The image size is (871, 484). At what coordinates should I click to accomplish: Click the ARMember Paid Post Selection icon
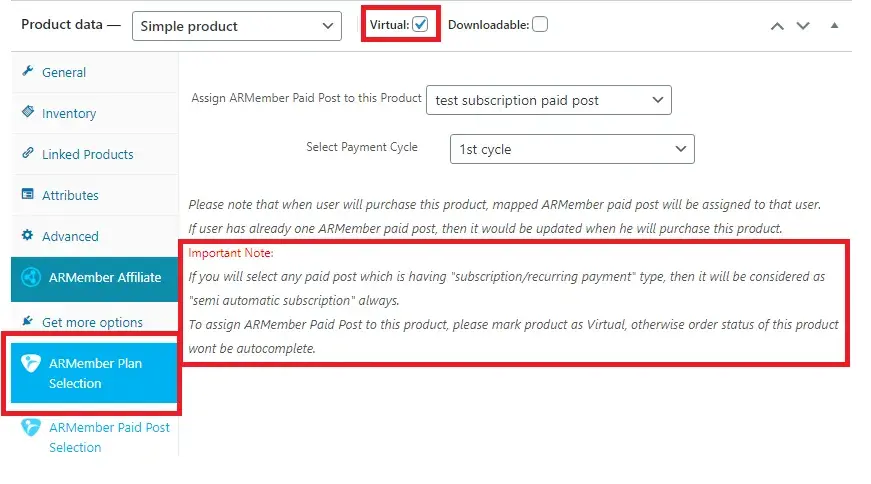point(31,428)
